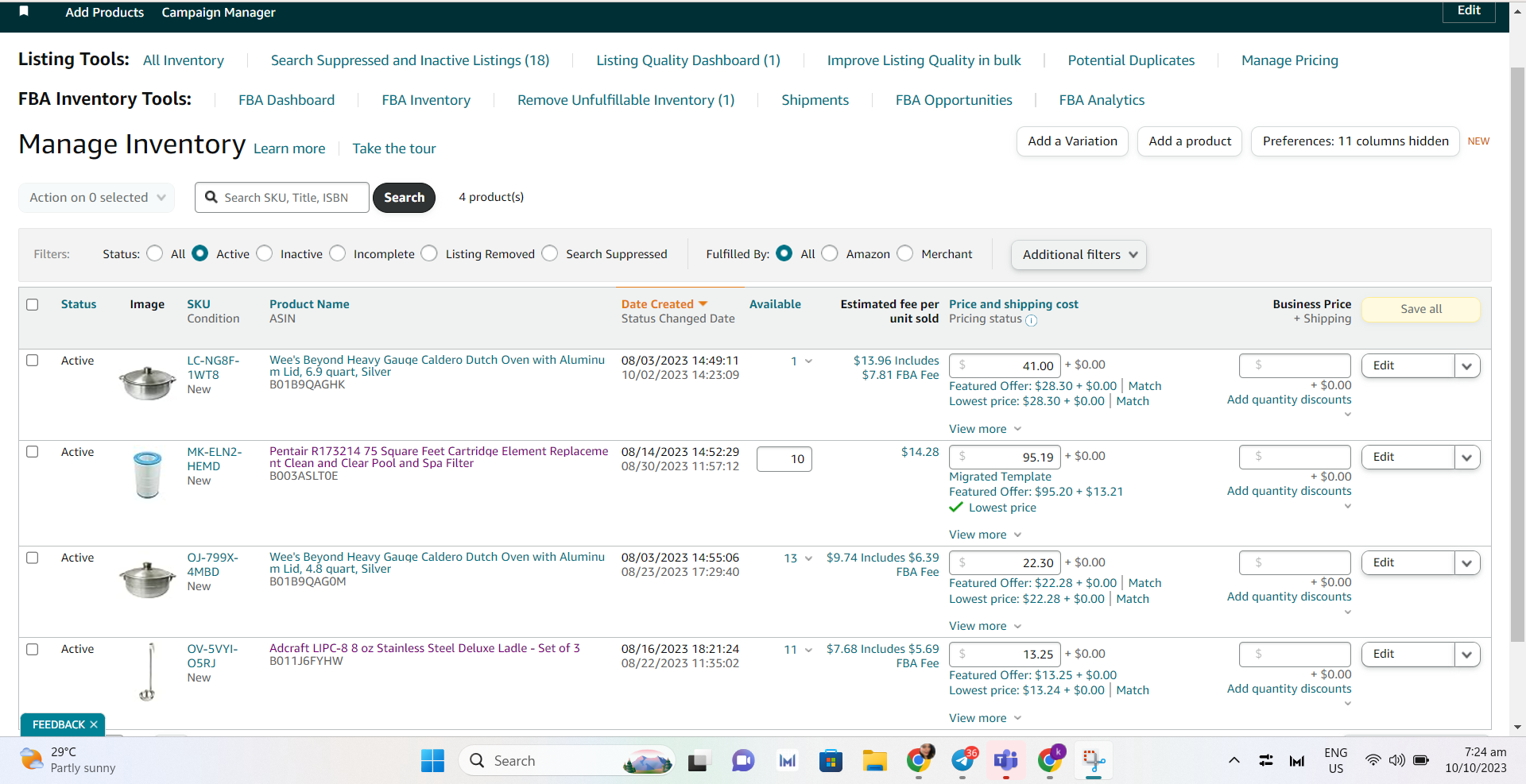Select the Incomplete status filter
1526x784 pixels.
click(x=338, y=253)
